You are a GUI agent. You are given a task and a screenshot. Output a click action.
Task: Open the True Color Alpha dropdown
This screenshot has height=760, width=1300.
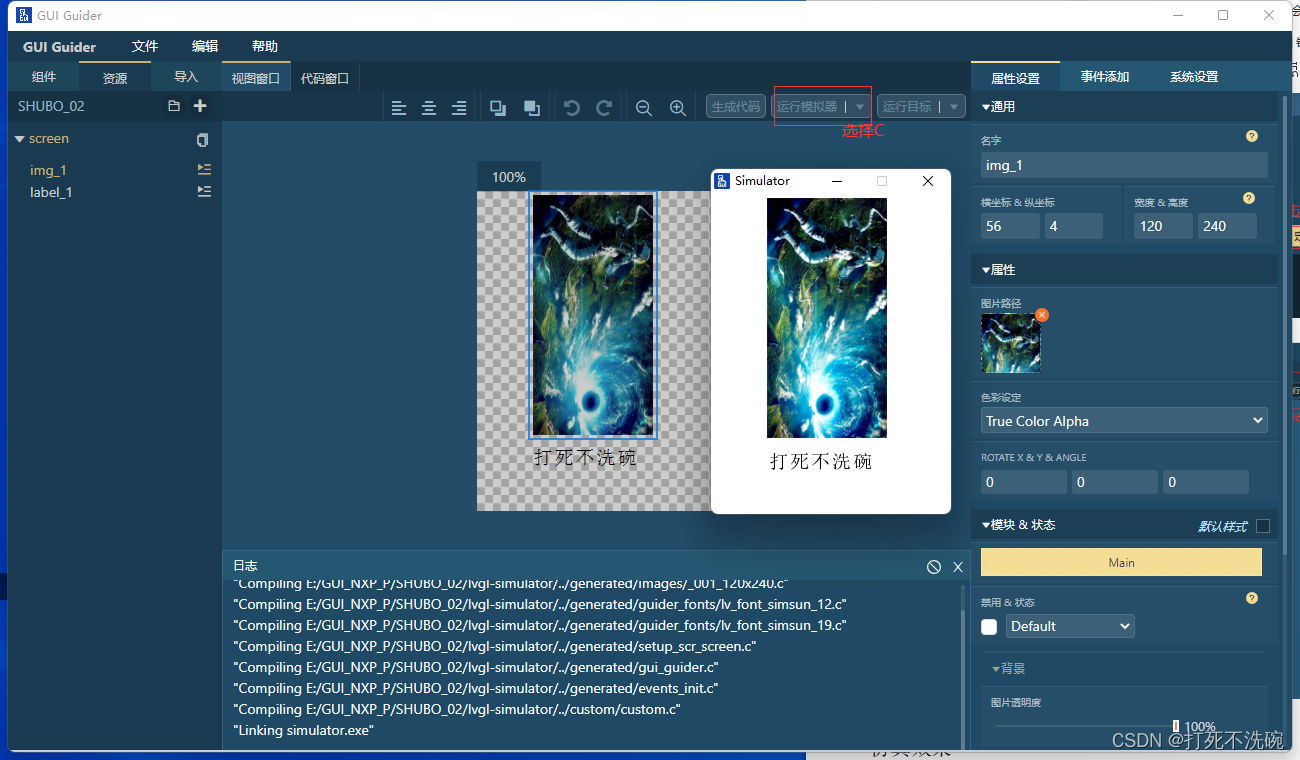[x=1124, y=421]
